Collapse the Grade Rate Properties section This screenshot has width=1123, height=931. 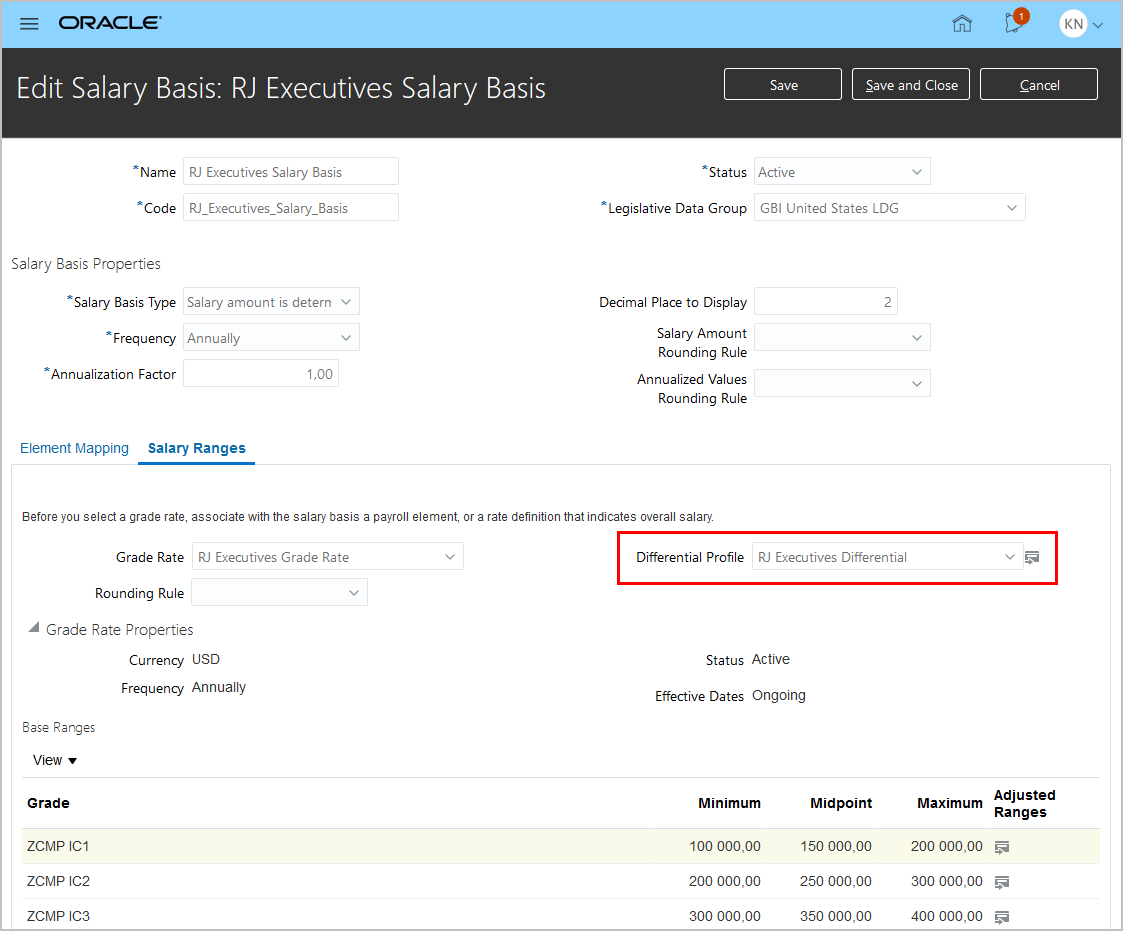coord(34,629)
